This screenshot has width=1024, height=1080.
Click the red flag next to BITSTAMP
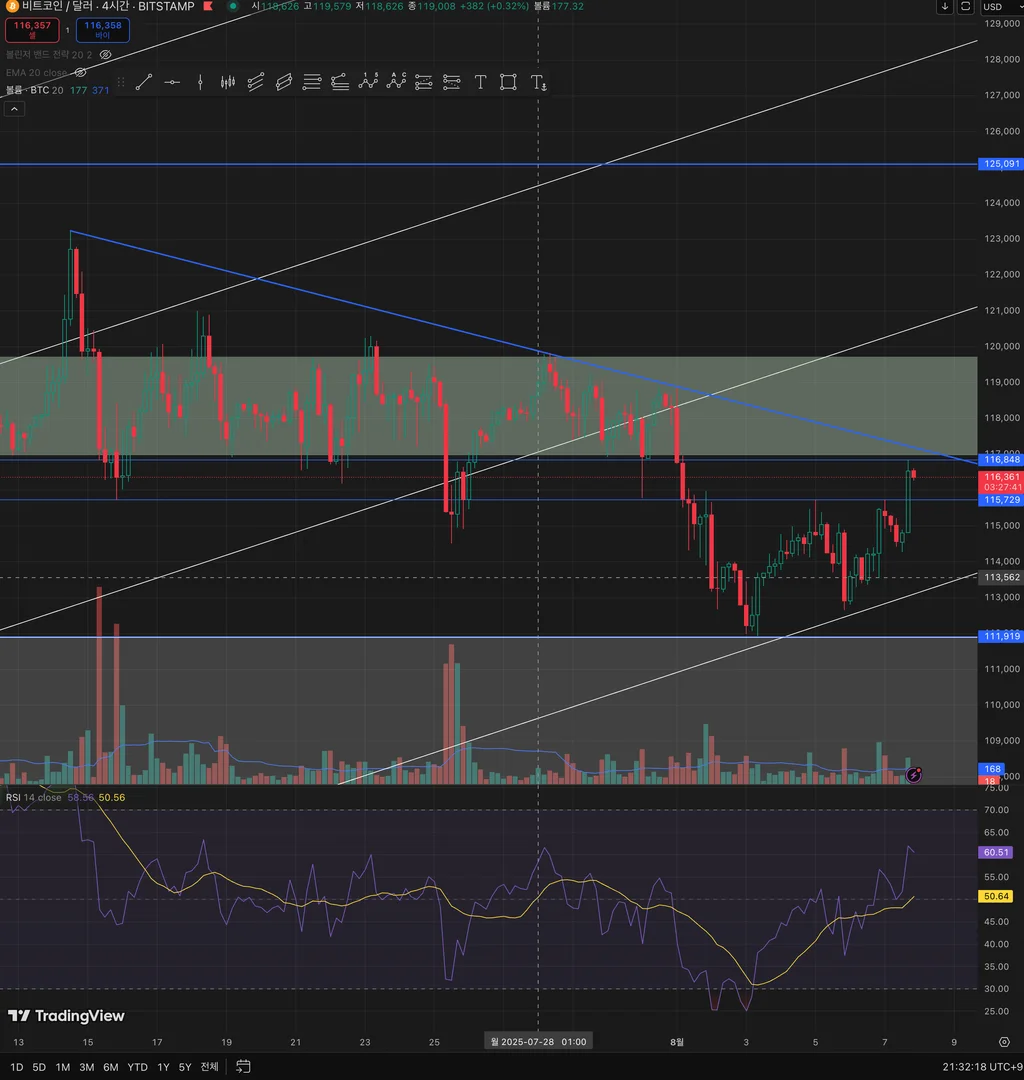tap(207, 6)
